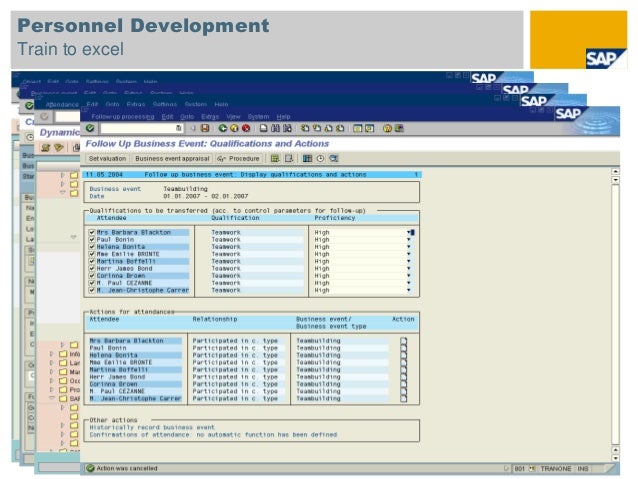Click last monitor icon in application toolbar

(x=334, y=158)
